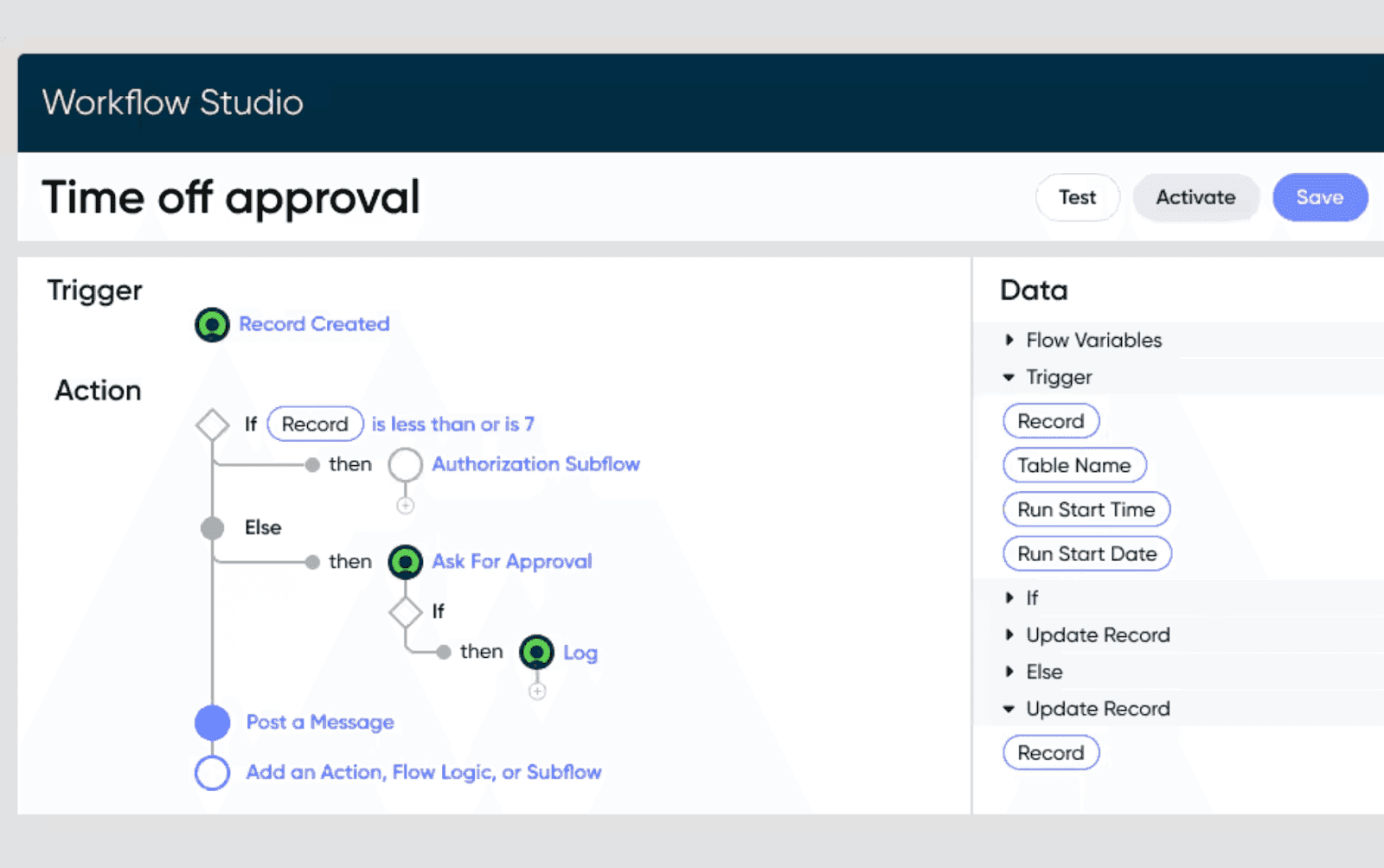Click the Post a Message step

pyautogui.click(x=318, y=722)
